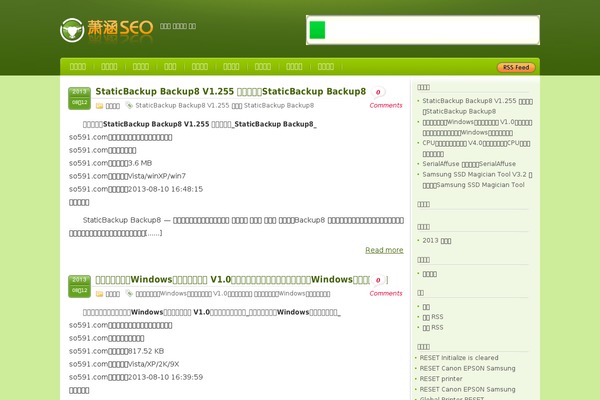Click folder category icon under StaticBackup title
Viewport: 600px width, 400px height.
[99, 106]
